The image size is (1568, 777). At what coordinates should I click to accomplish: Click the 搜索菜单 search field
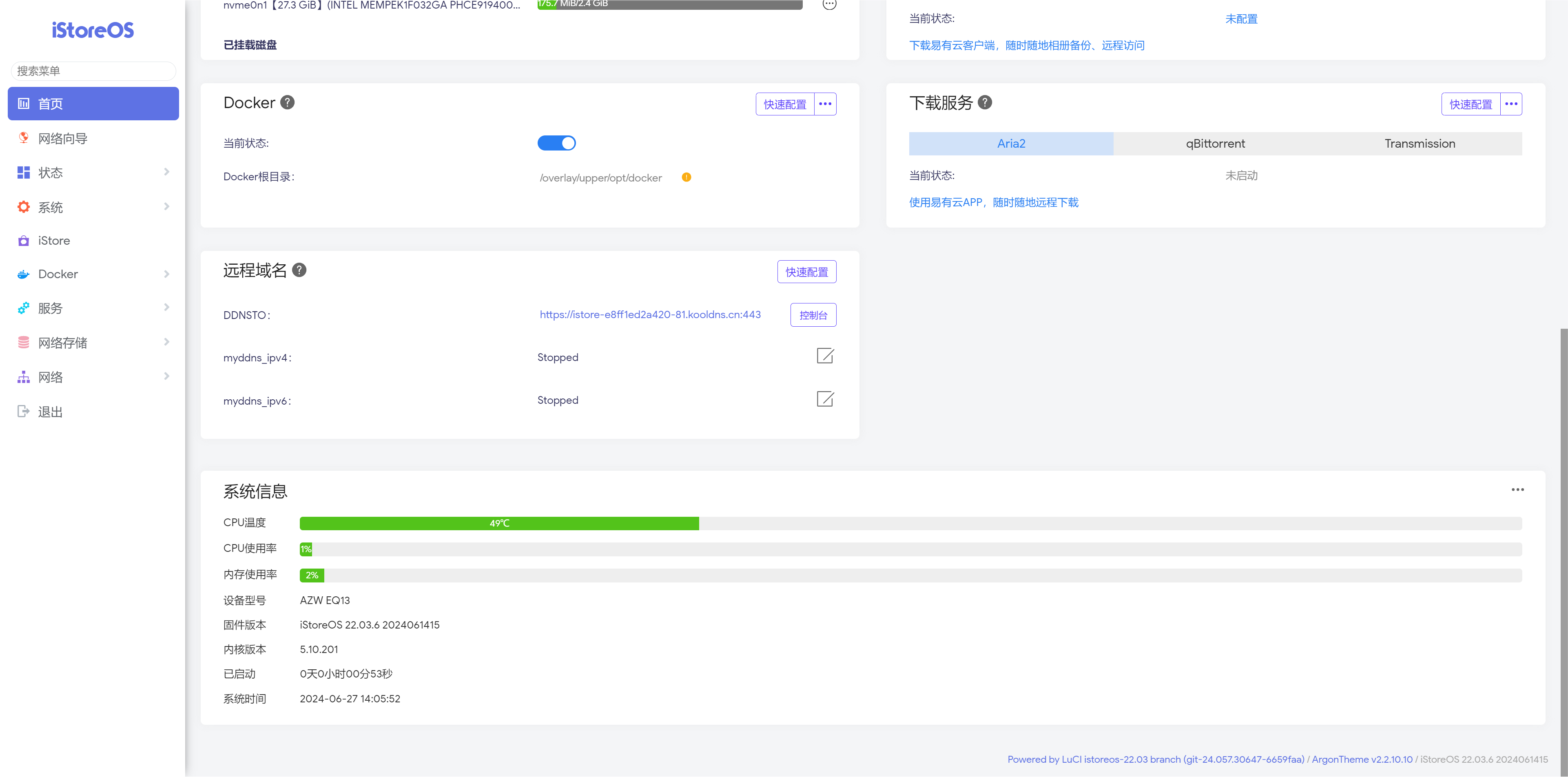pyautogui.click(x=93, y=71)
